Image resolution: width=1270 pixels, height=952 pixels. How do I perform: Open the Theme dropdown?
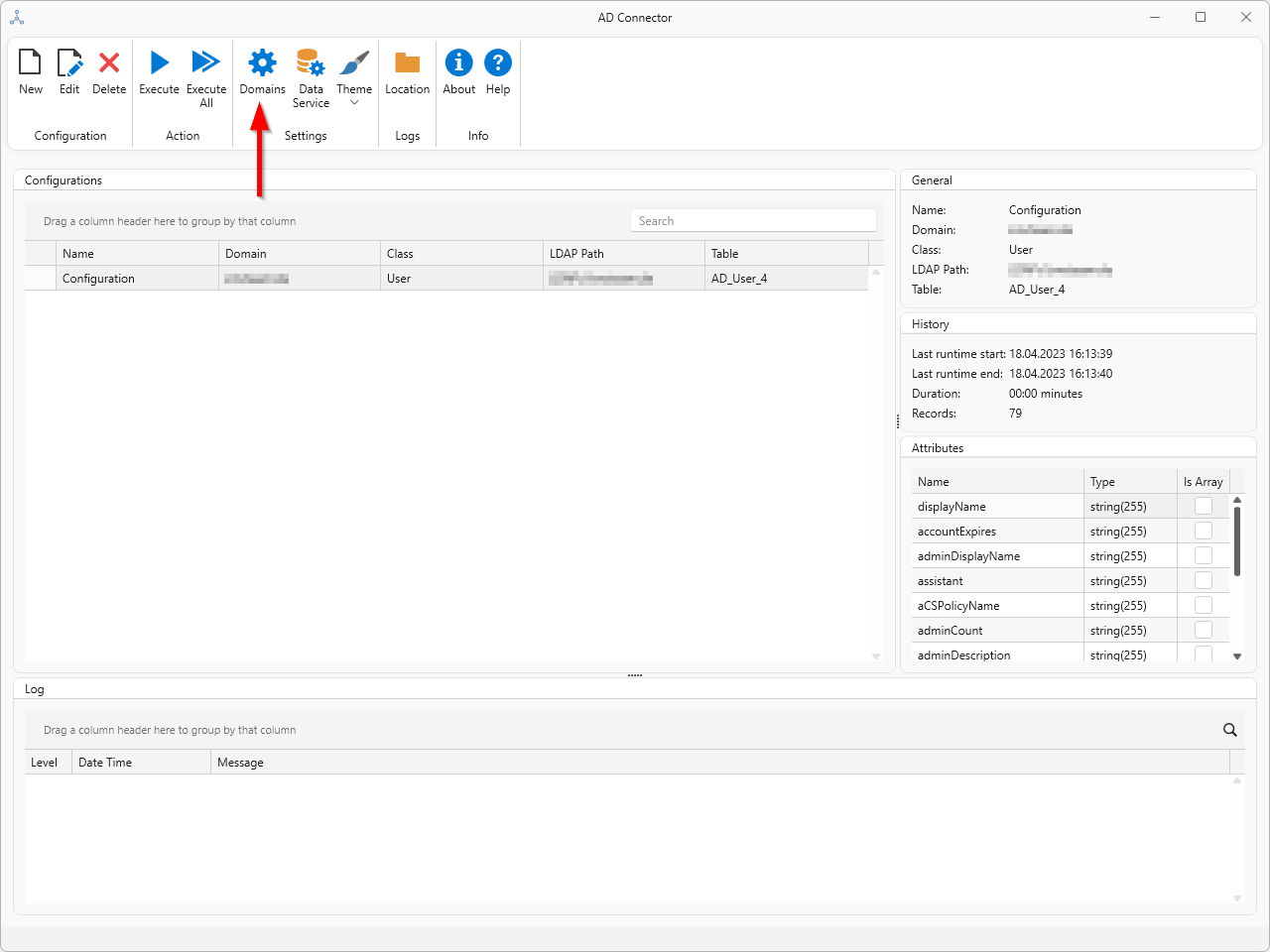pos(354,78)
